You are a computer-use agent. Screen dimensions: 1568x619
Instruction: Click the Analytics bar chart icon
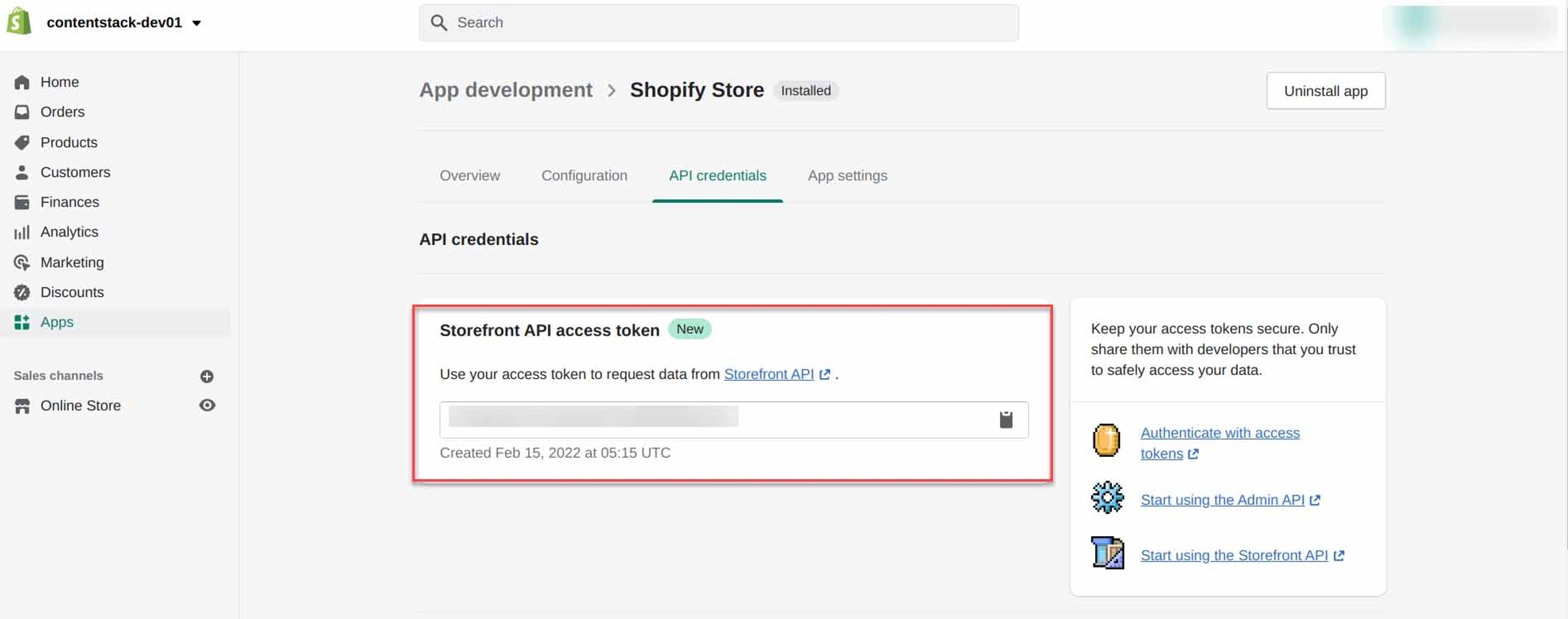[x=22, y=232]
